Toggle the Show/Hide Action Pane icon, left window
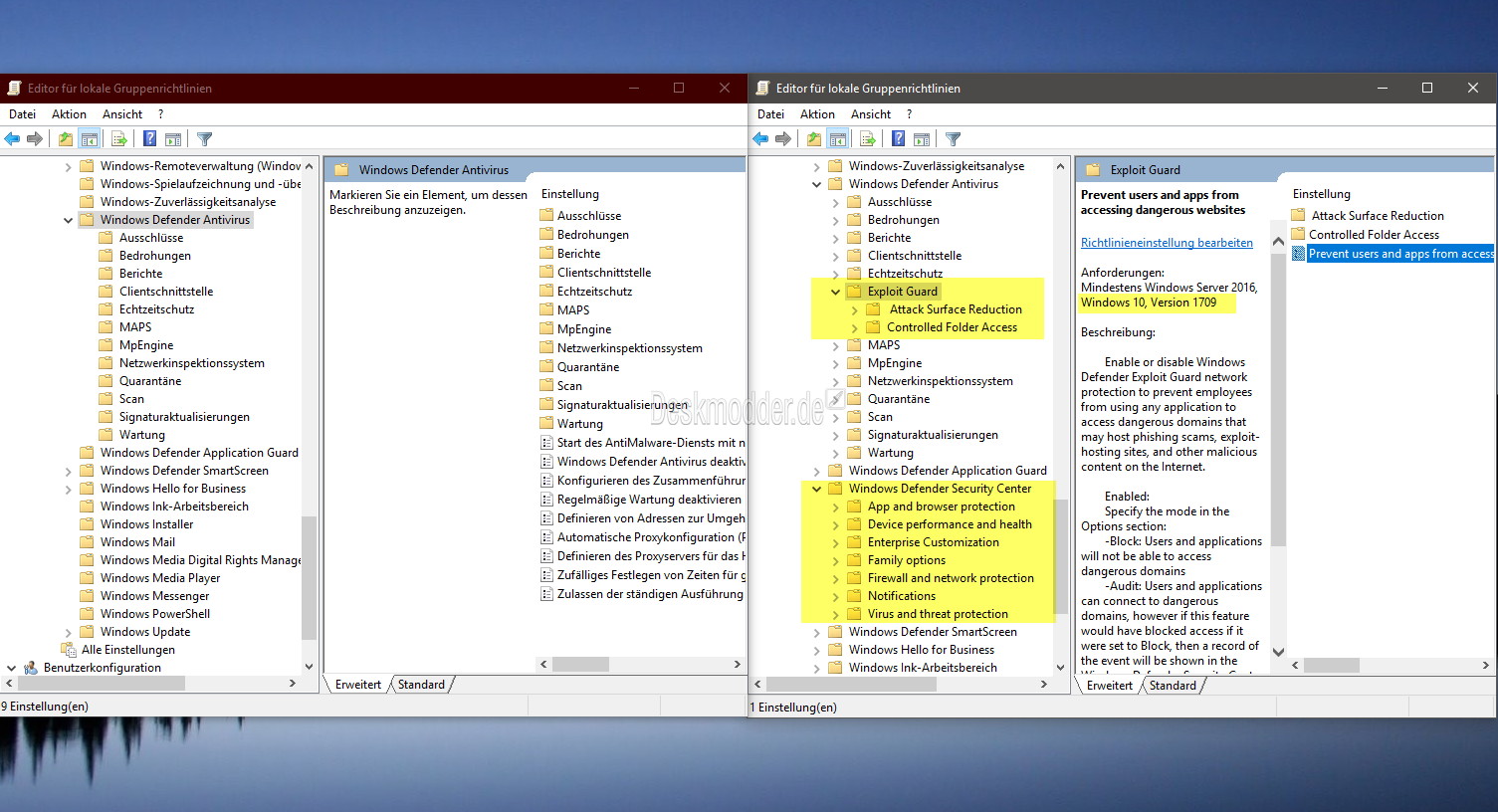The image size is (1498, 812). tap(173, 139)
